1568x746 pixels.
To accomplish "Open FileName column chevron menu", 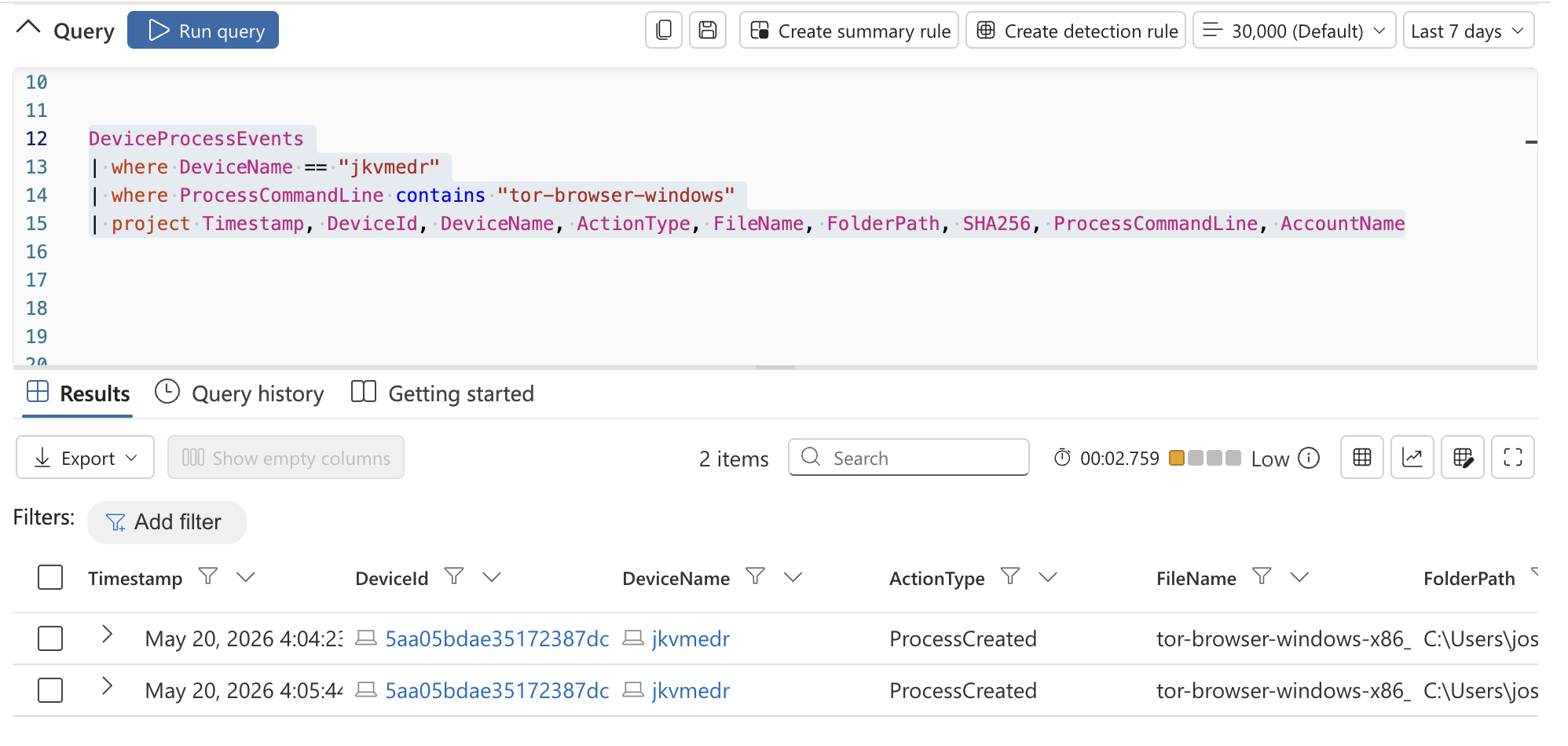I will (1299, 577).
